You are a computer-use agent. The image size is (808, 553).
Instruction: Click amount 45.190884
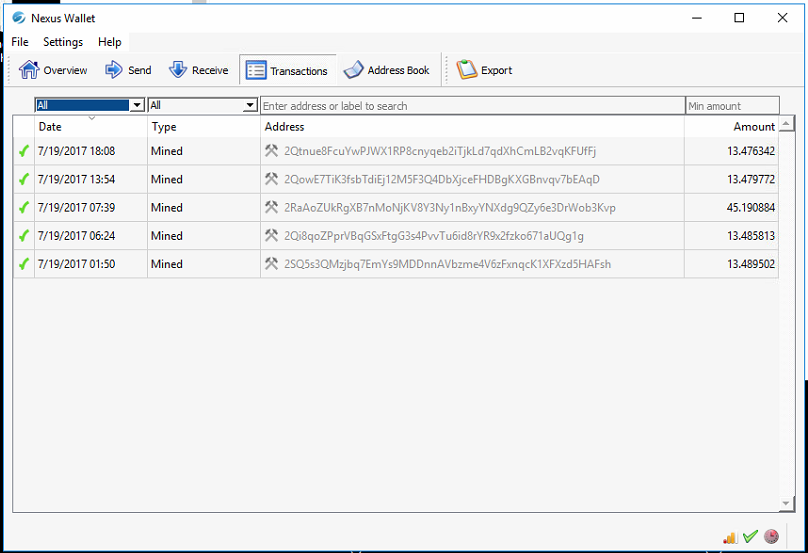(x=751, y=208)
